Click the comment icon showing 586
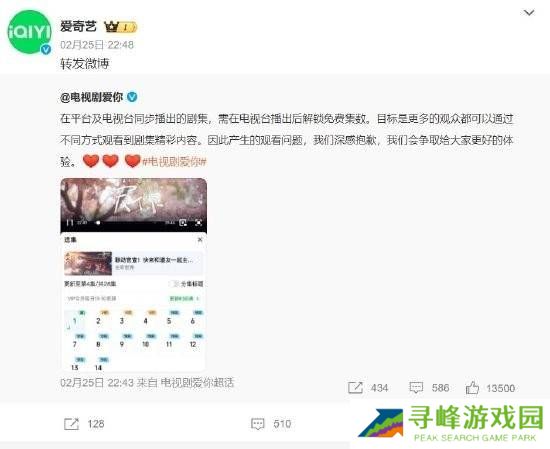The width and height of the screenshot is (550, 449). click(x=416, y=388)
